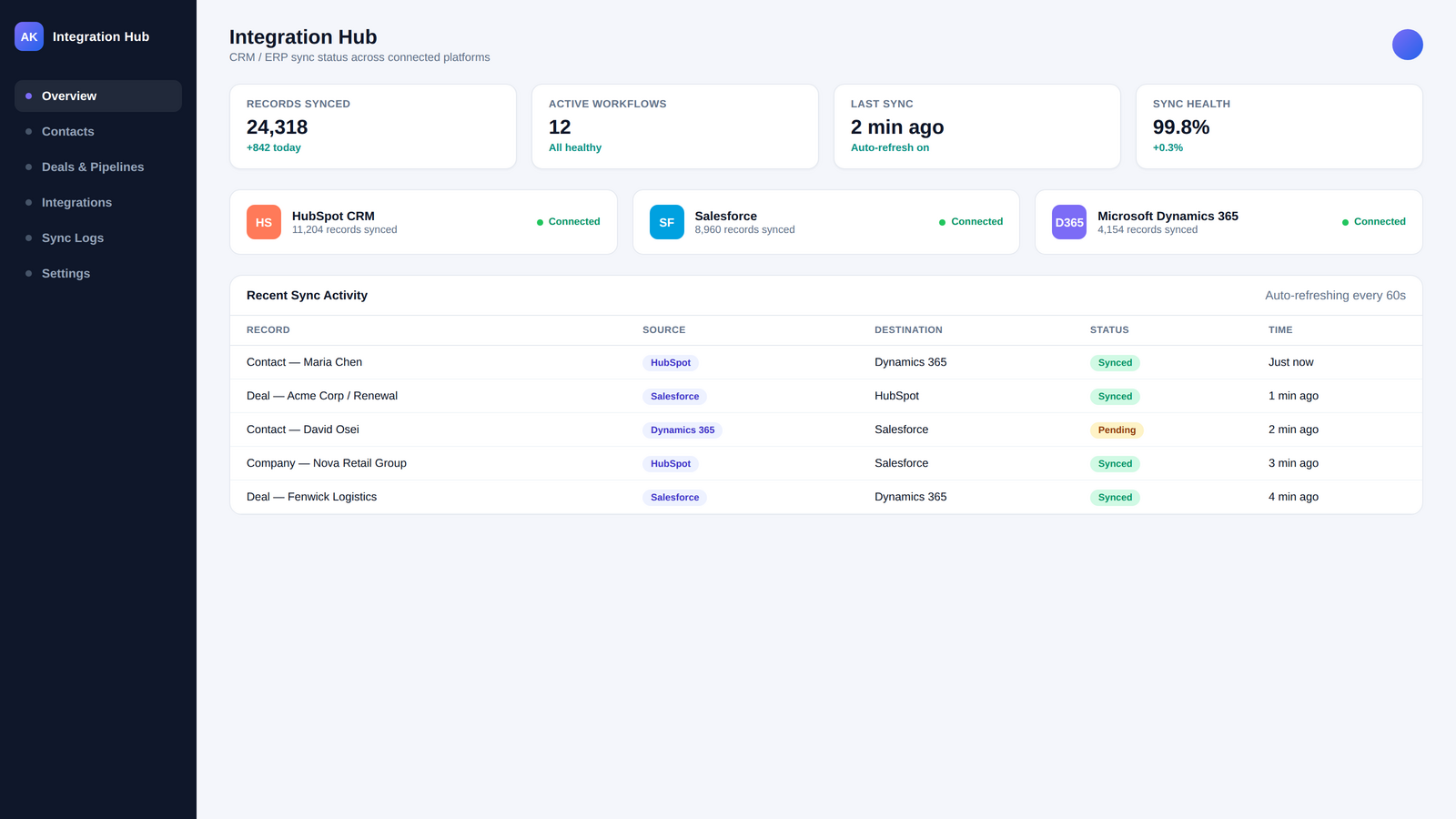Viewport: 1456px width, 819px height.
Task: Click the Active Workflows card
Action: (x=675, y=126)
